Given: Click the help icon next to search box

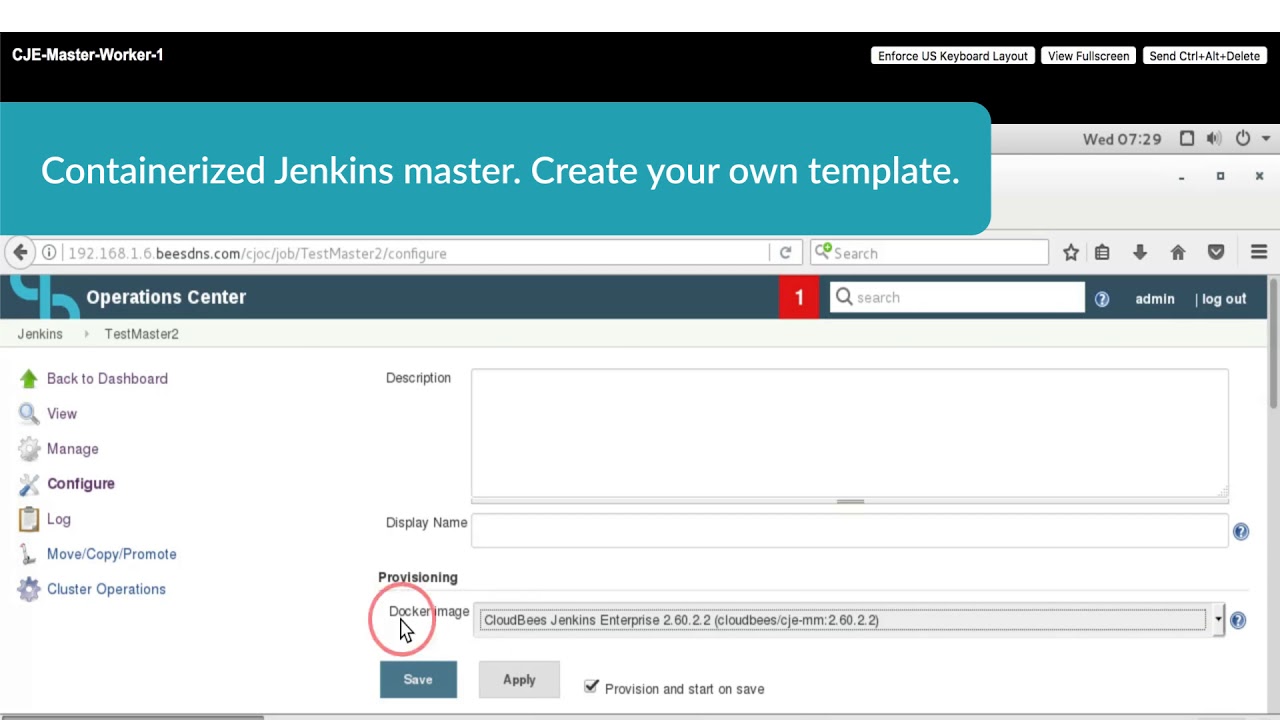Looking at the screenshot, I should pyautogui.click(x=1102, y=299).
